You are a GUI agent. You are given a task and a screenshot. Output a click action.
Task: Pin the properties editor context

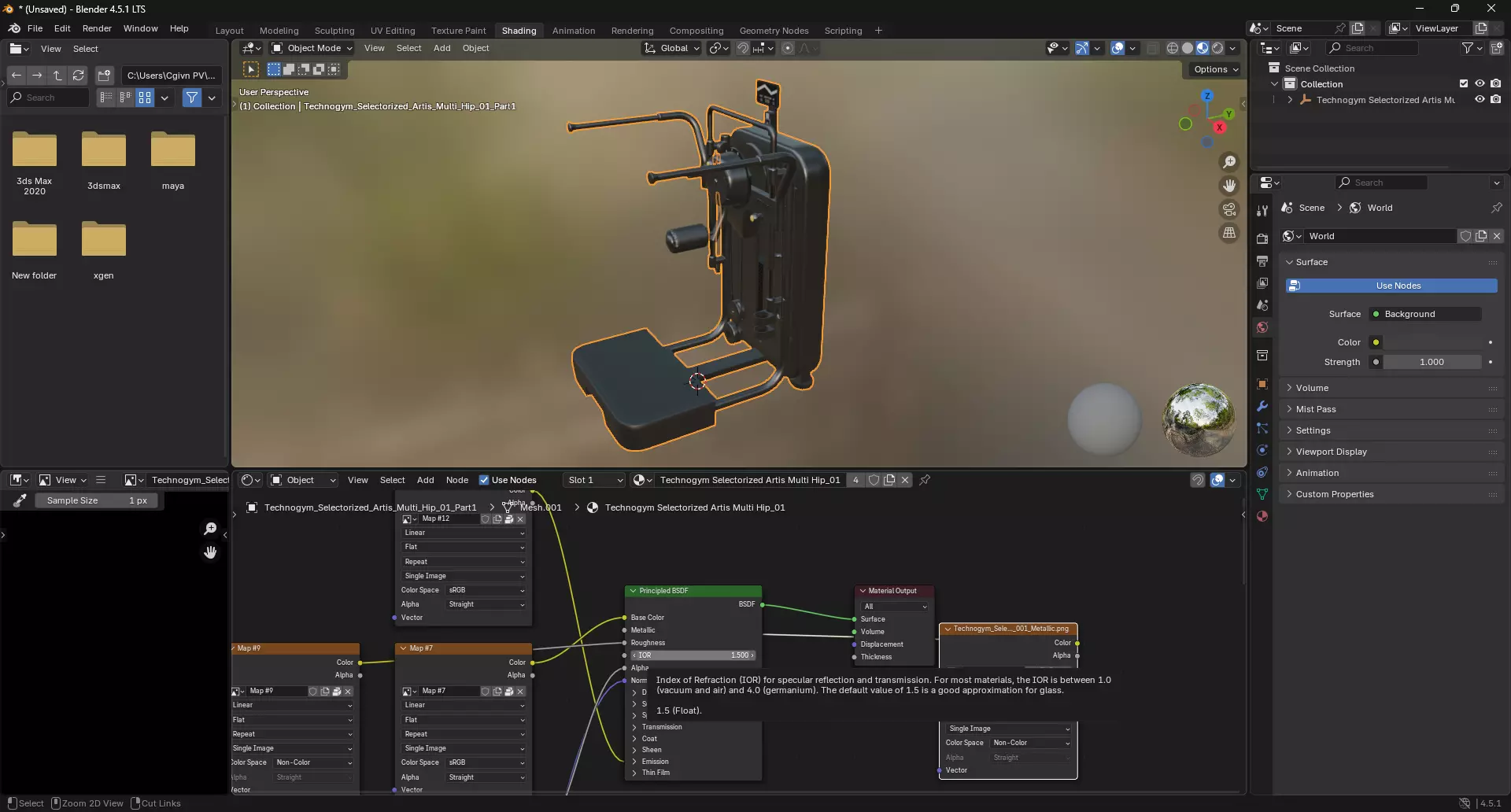[1496, 208]
